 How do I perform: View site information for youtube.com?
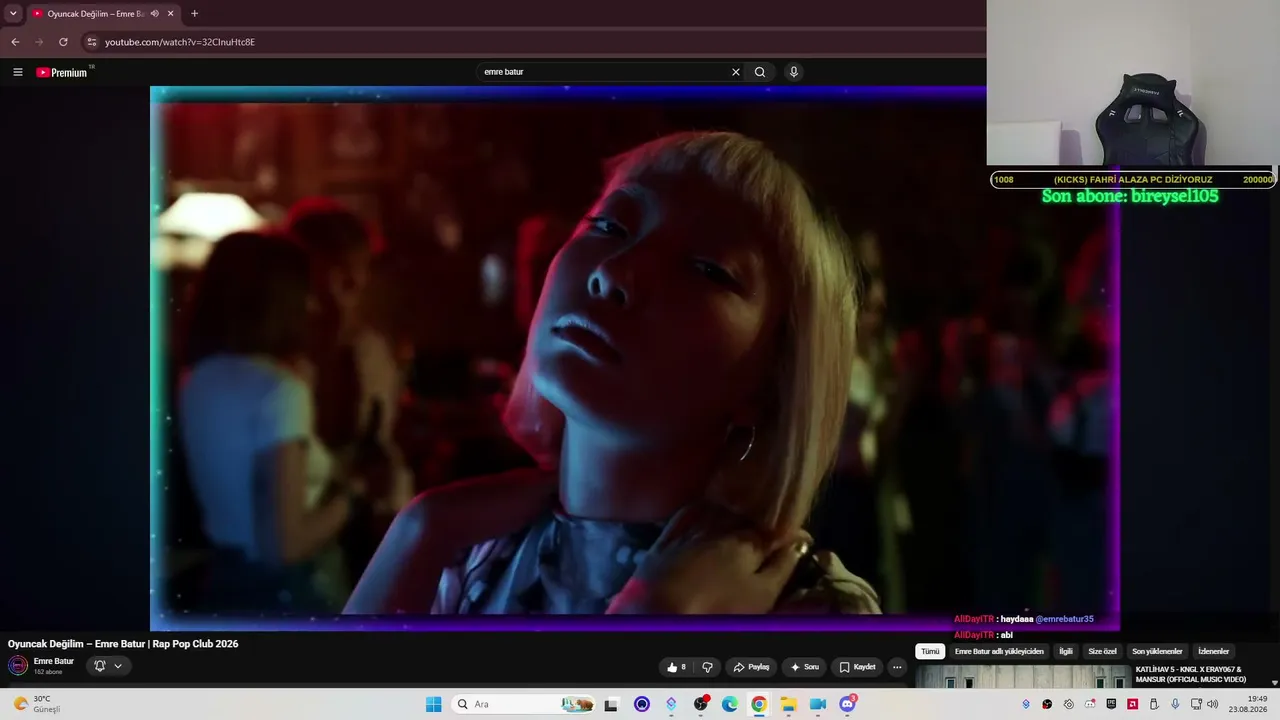pos(92,42)
